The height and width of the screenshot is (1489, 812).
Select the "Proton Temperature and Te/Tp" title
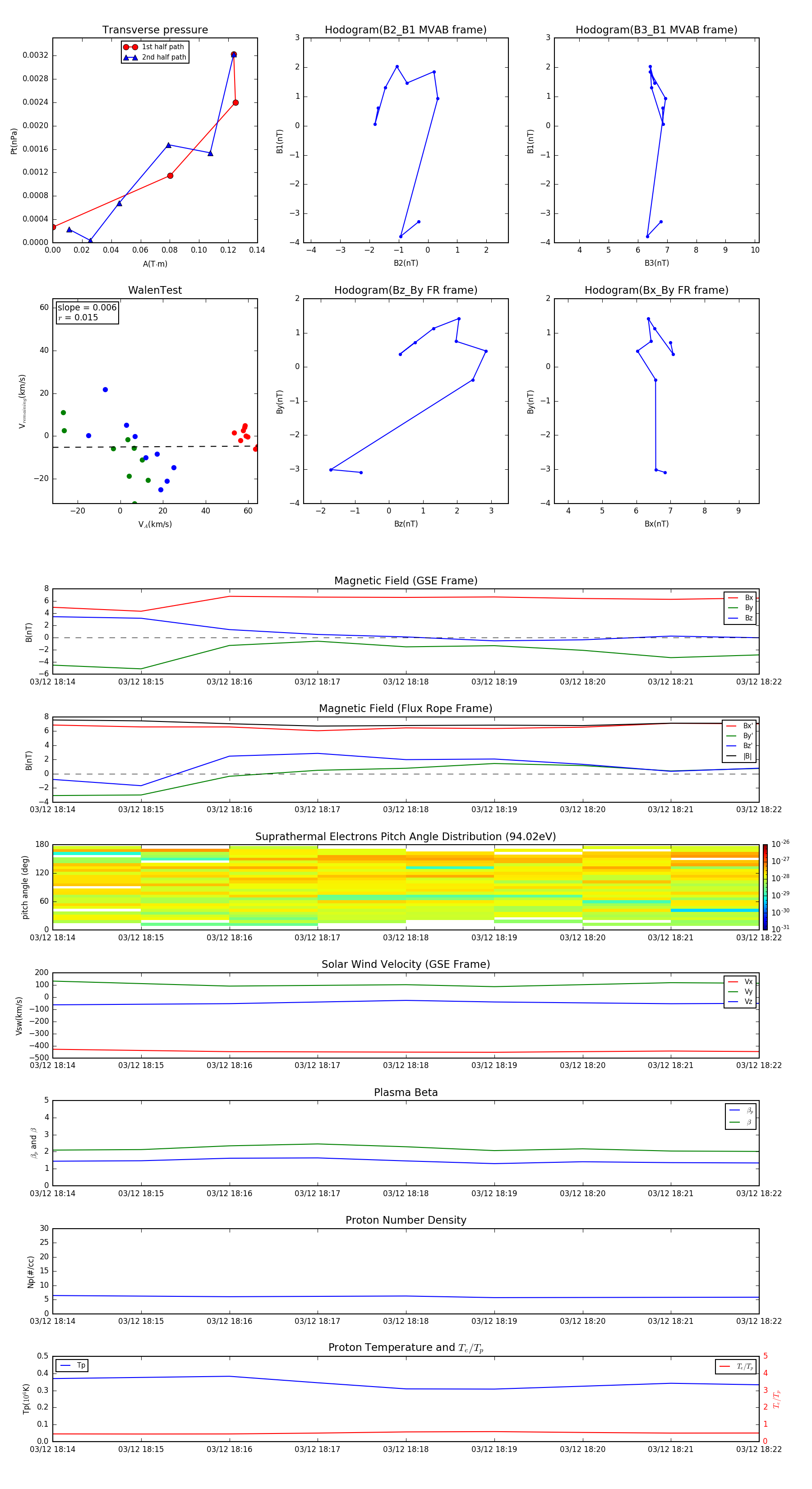coord(406,1348)
